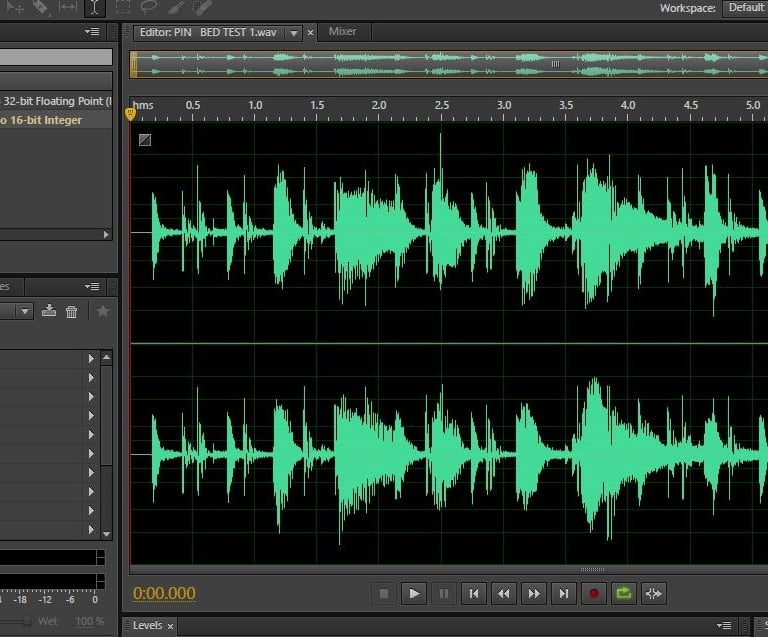This screenshot has height=637, width=768.
Task: Click the Stop playback button
Action: (384, 593)
